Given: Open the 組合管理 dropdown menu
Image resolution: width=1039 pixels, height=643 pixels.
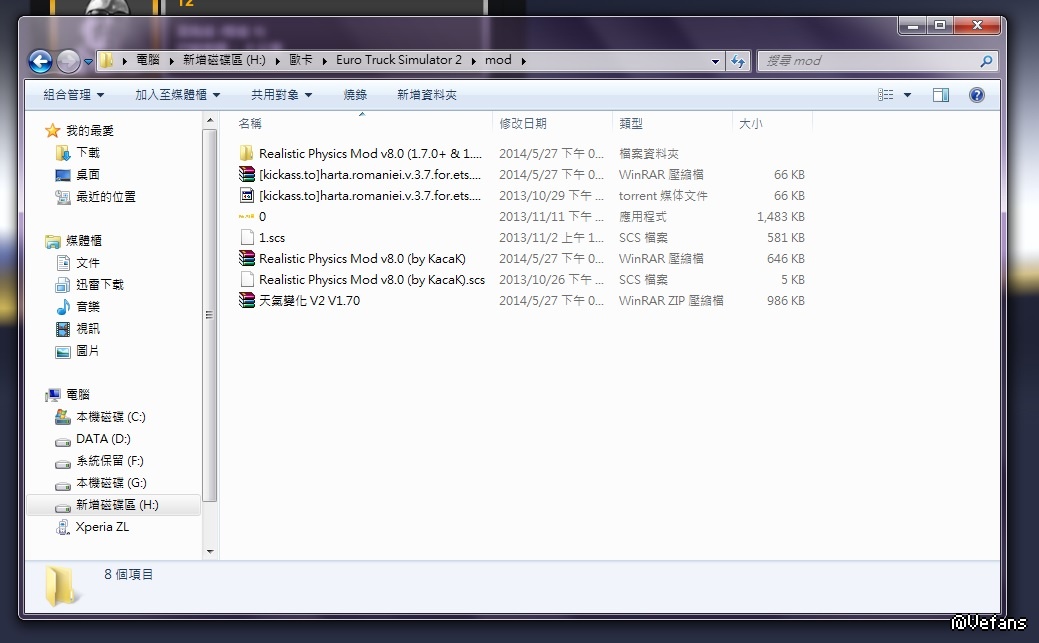Looking at the screenshot, I should 73,95.
